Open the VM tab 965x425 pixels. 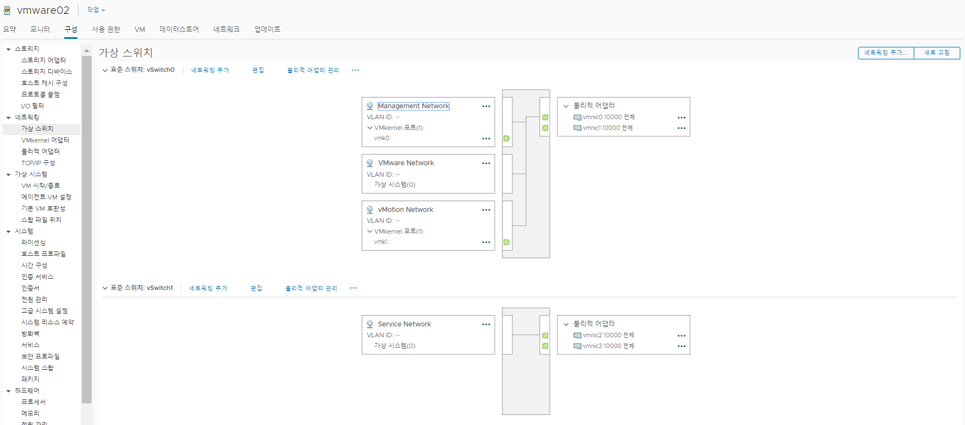coord(140,29)
